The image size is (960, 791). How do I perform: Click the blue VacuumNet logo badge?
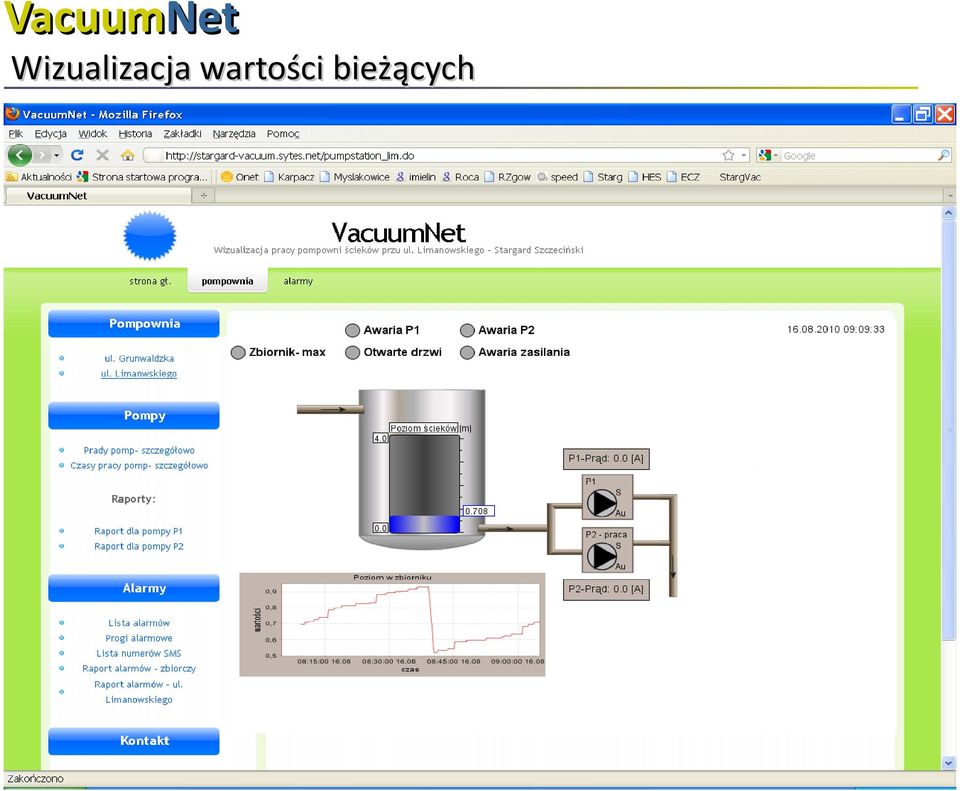coord(149,236)
